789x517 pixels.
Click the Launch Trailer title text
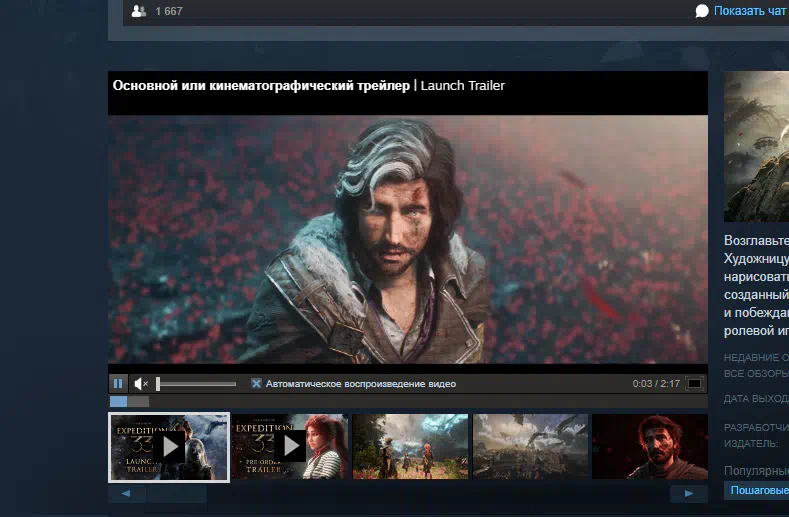(x=462, y=86)
